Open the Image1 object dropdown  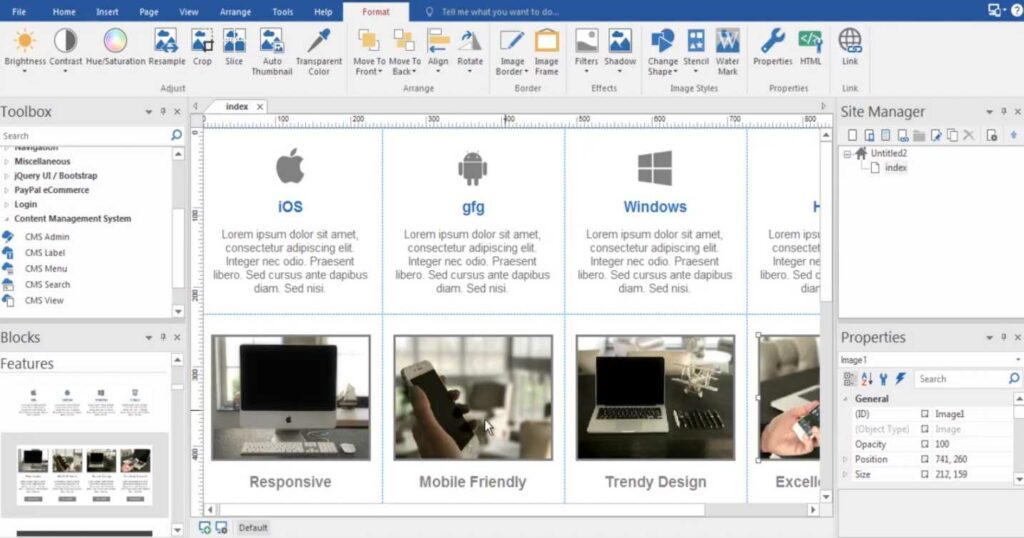pyautogui.click(x=1017, y=360)
